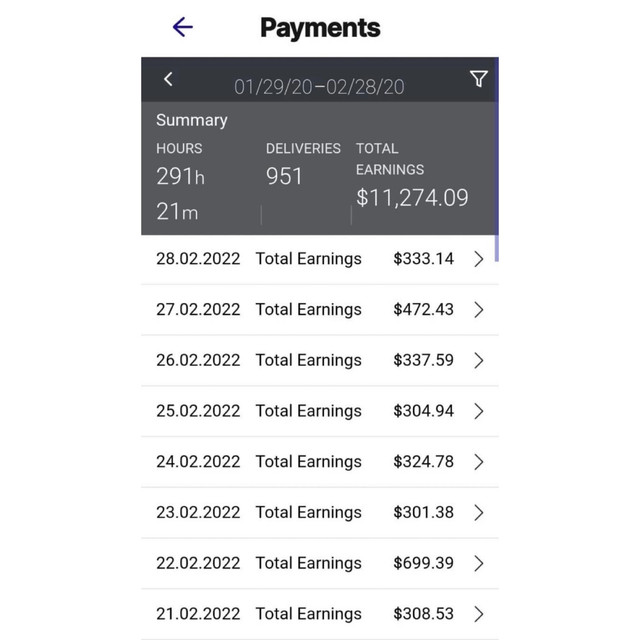Open the filter funnel icon

pyautogui.click(x=479, y=79)
